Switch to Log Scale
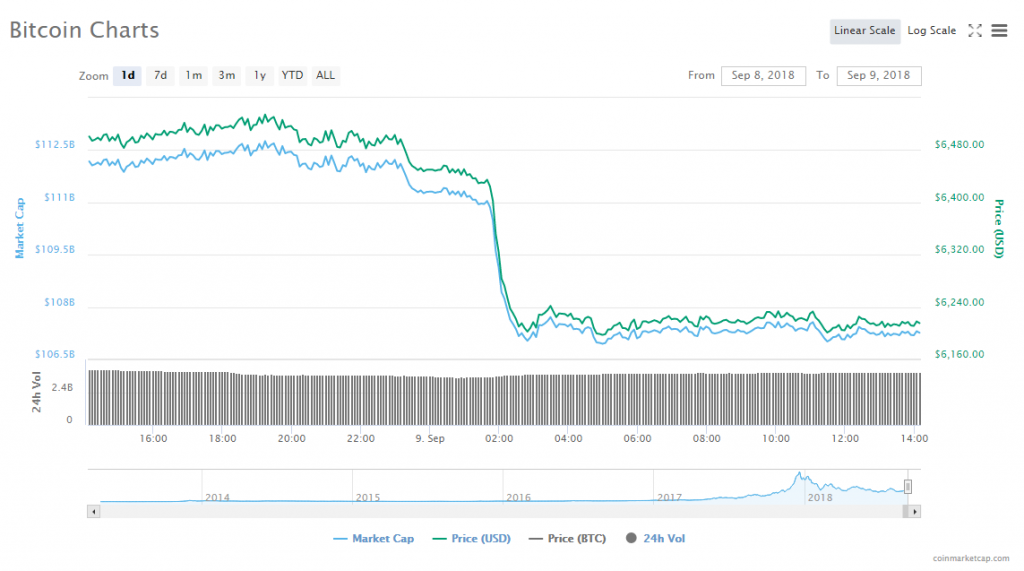1024x571 pixels. [931, 31]
